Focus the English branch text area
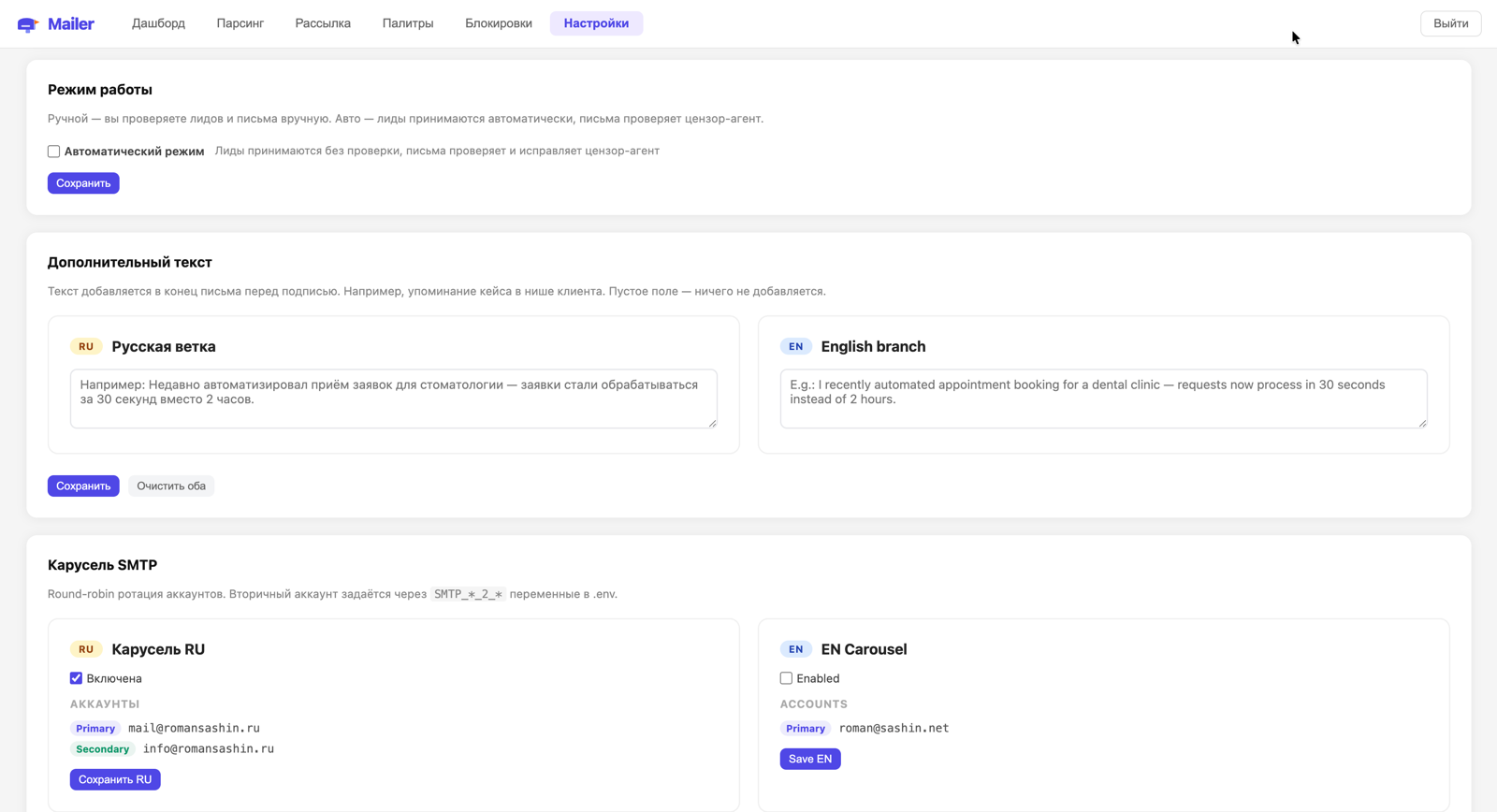 click(x=1103, y=399)
